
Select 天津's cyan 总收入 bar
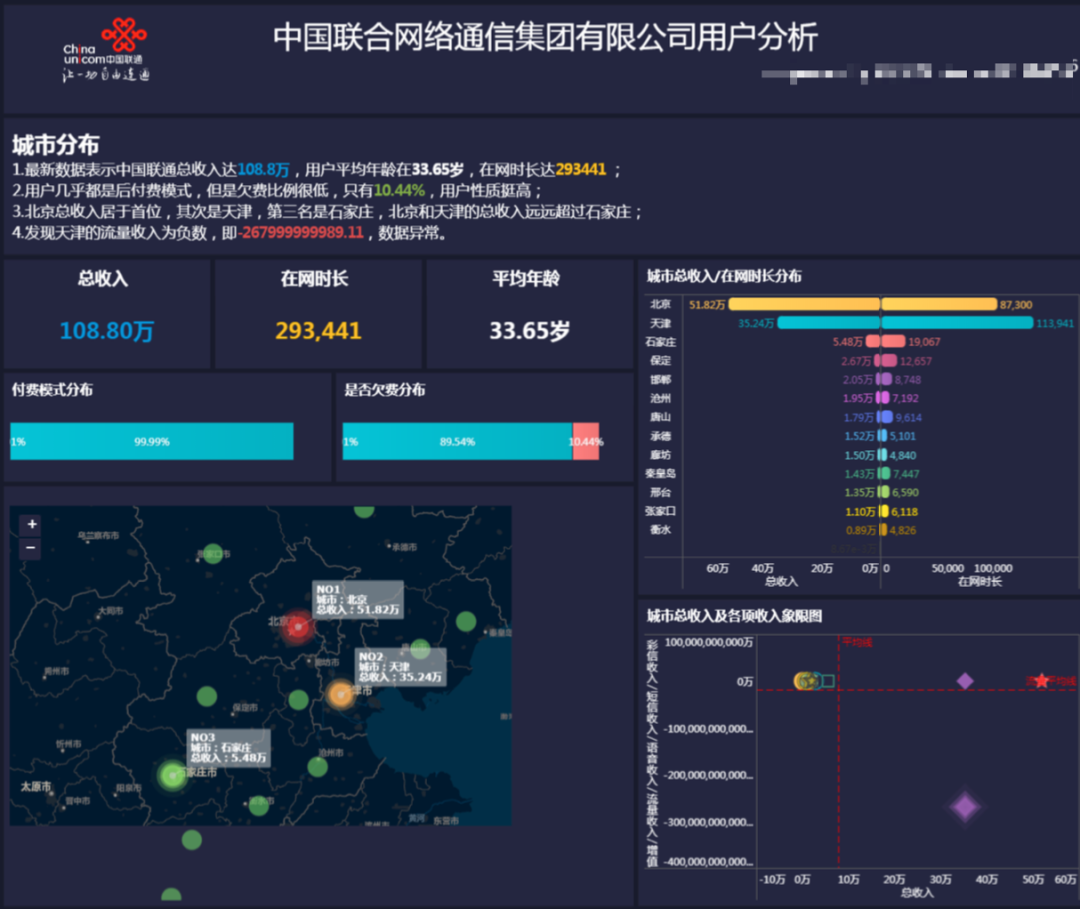(829, 323)
